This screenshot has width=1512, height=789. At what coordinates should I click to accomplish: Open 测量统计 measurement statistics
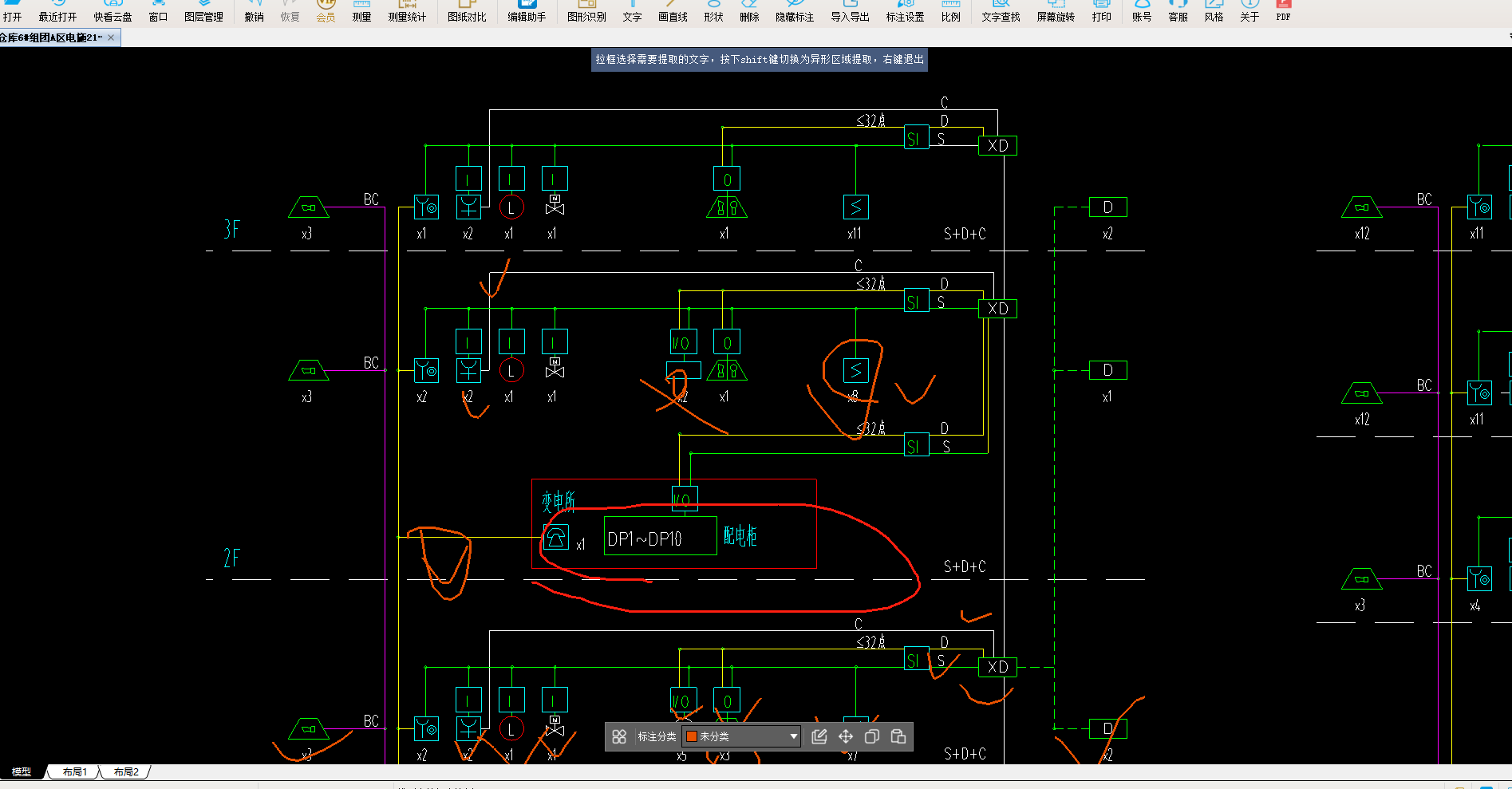click(407, 11)
